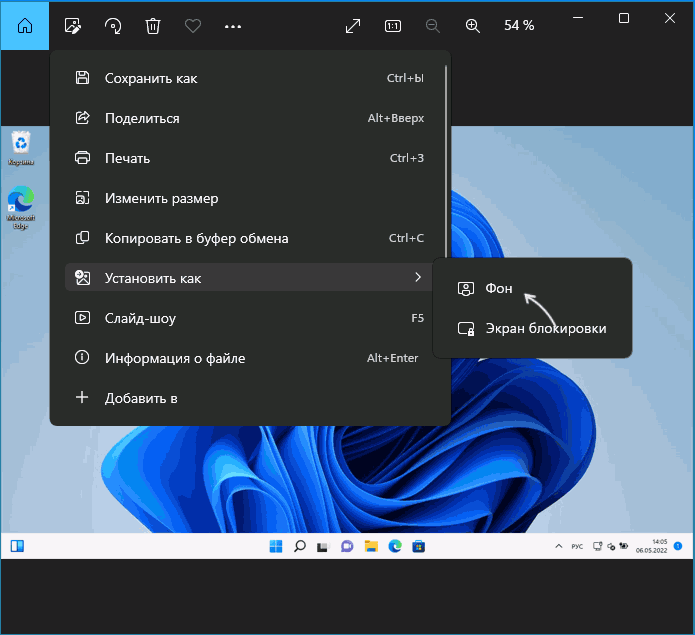Open the Edit image tool
The width and height of the screenshot is (695, 635).
click(71, 25)
